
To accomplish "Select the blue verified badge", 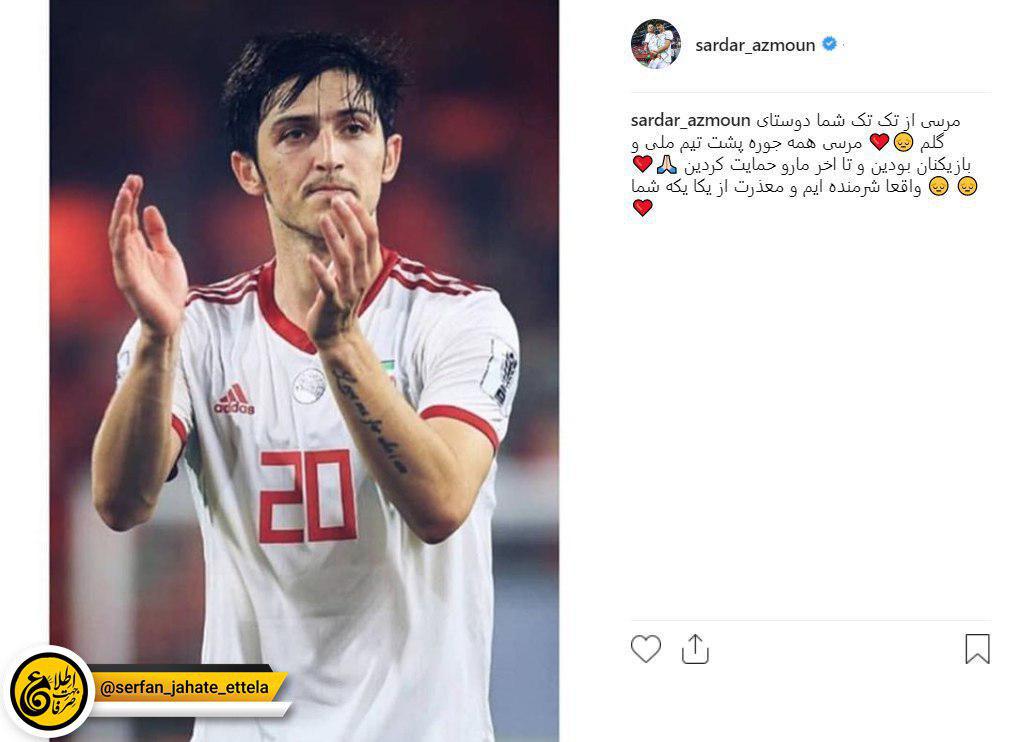I will [829, 44].
